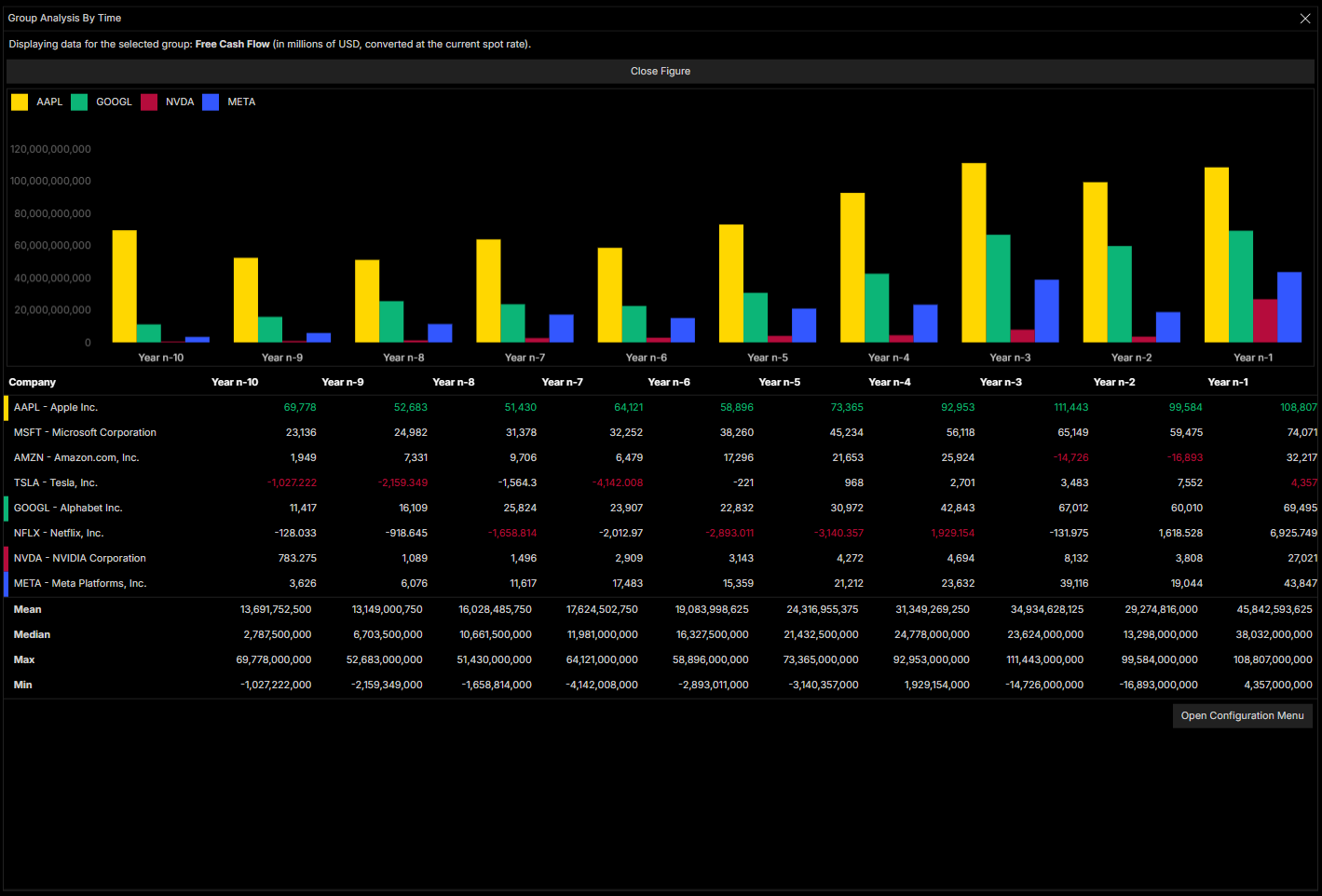Viewport: 1322px width, 896px height.
Task: Select the AAPL - Apple Inc. row
Action: pos(661,407)
